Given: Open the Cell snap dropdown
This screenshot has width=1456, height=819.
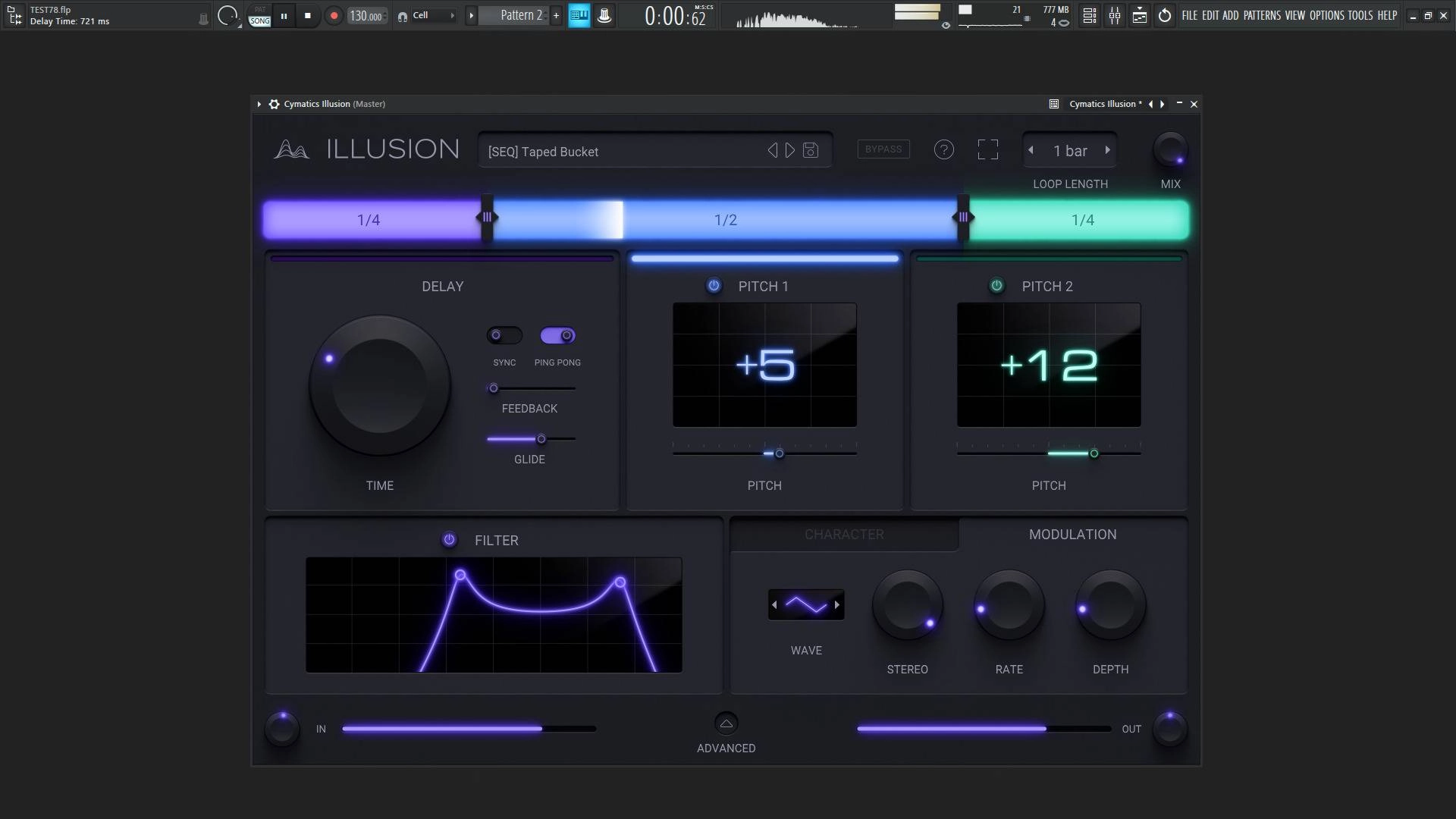Looking at the screenshot, I should [434, 15].
